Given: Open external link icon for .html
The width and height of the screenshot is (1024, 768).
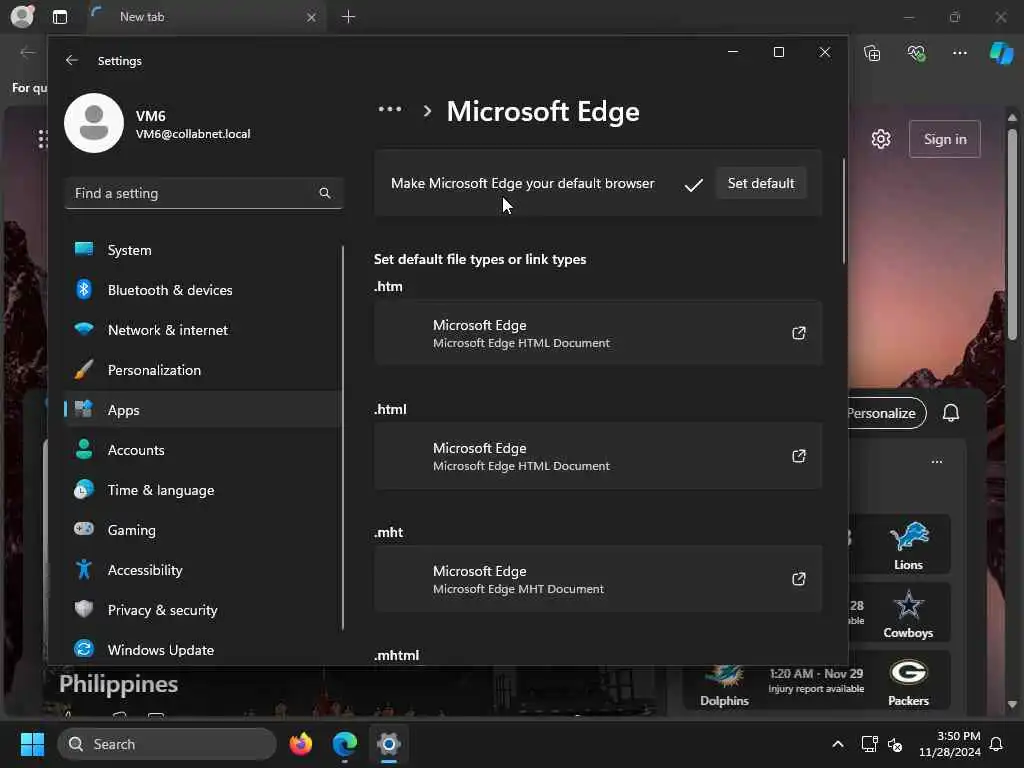Looking at the screenshot, I should coord(799,456).
